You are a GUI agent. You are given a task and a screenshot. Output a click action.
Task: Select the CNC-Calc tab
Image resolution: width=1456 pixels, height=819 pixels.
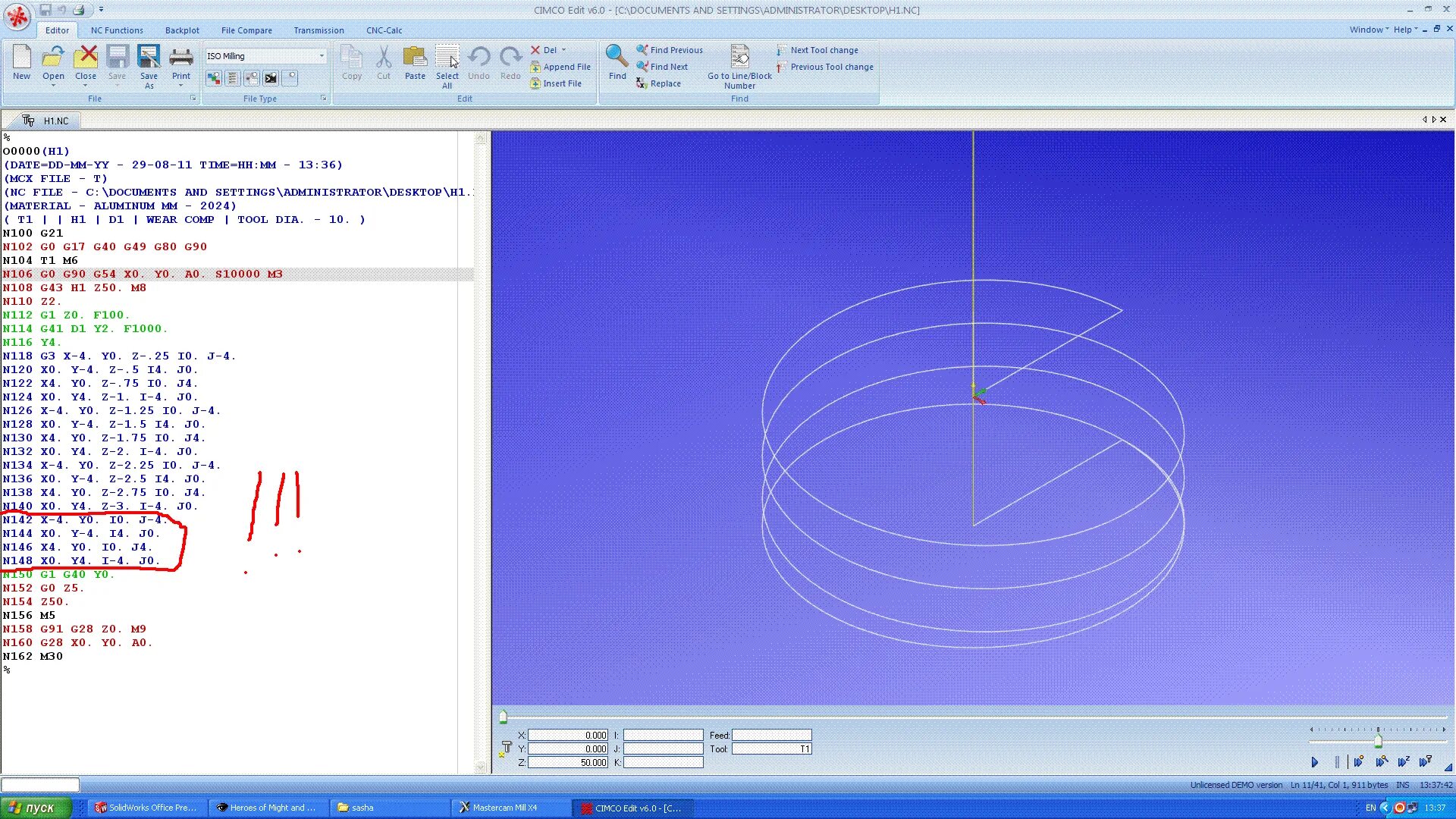coord(383,30)
